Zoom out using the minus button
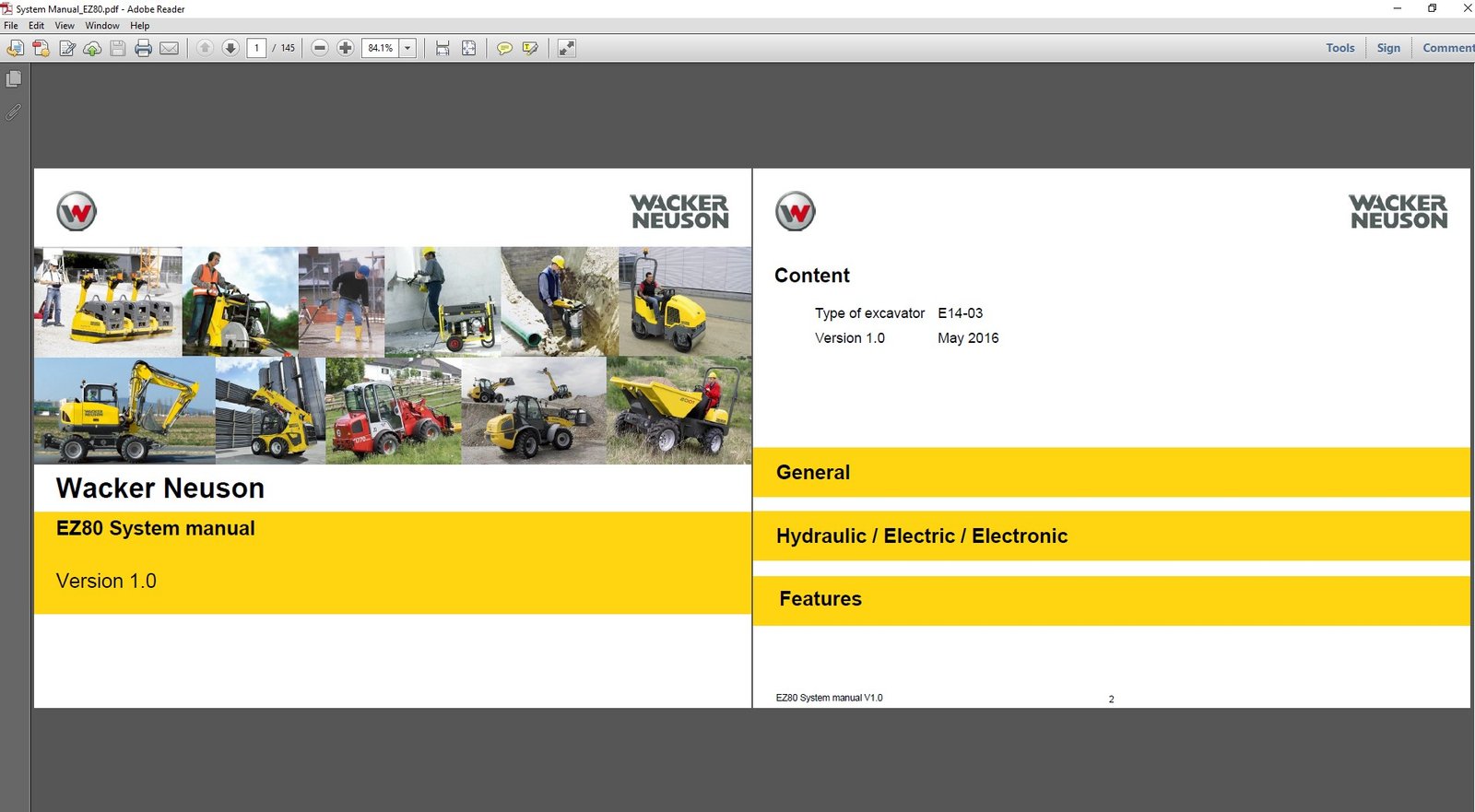 320,48
